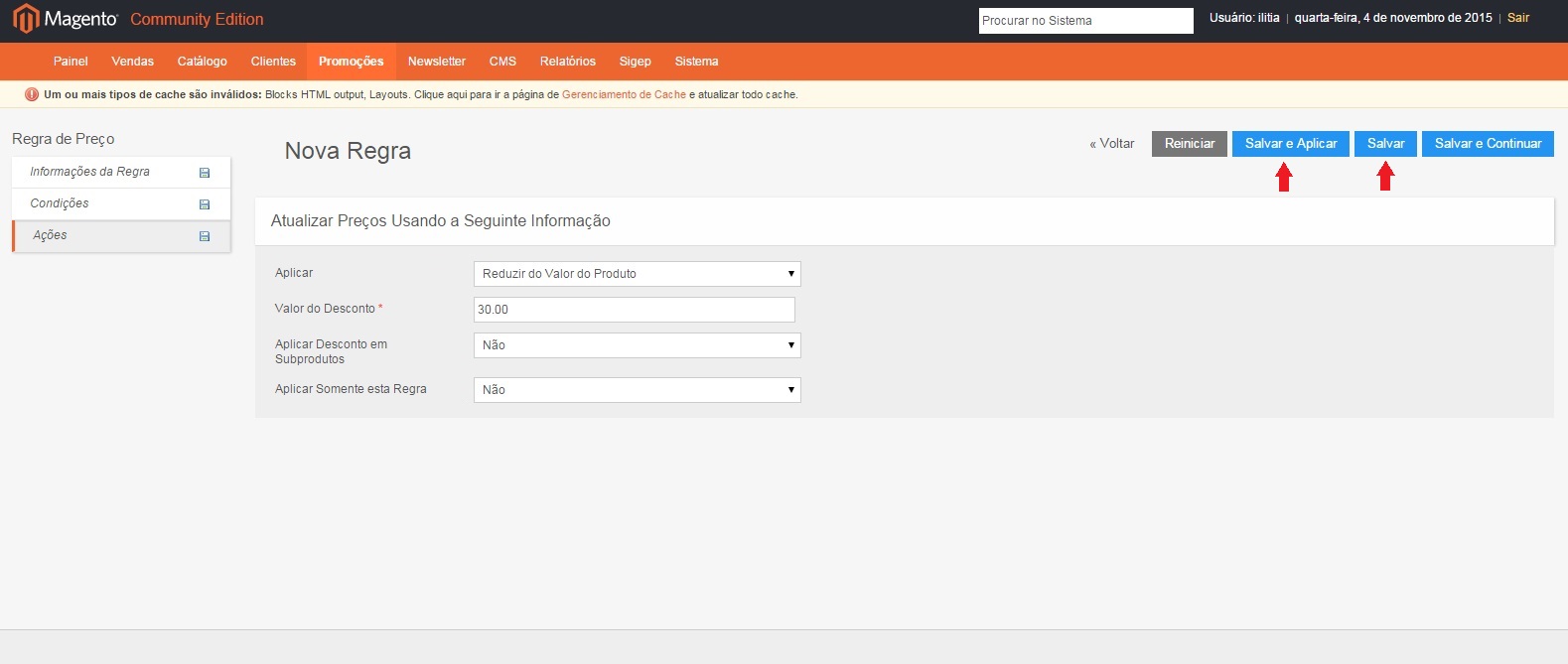Click the save icon beside Informações da Regra
The width and height of the screenshot is (1568, 664).
205,173
